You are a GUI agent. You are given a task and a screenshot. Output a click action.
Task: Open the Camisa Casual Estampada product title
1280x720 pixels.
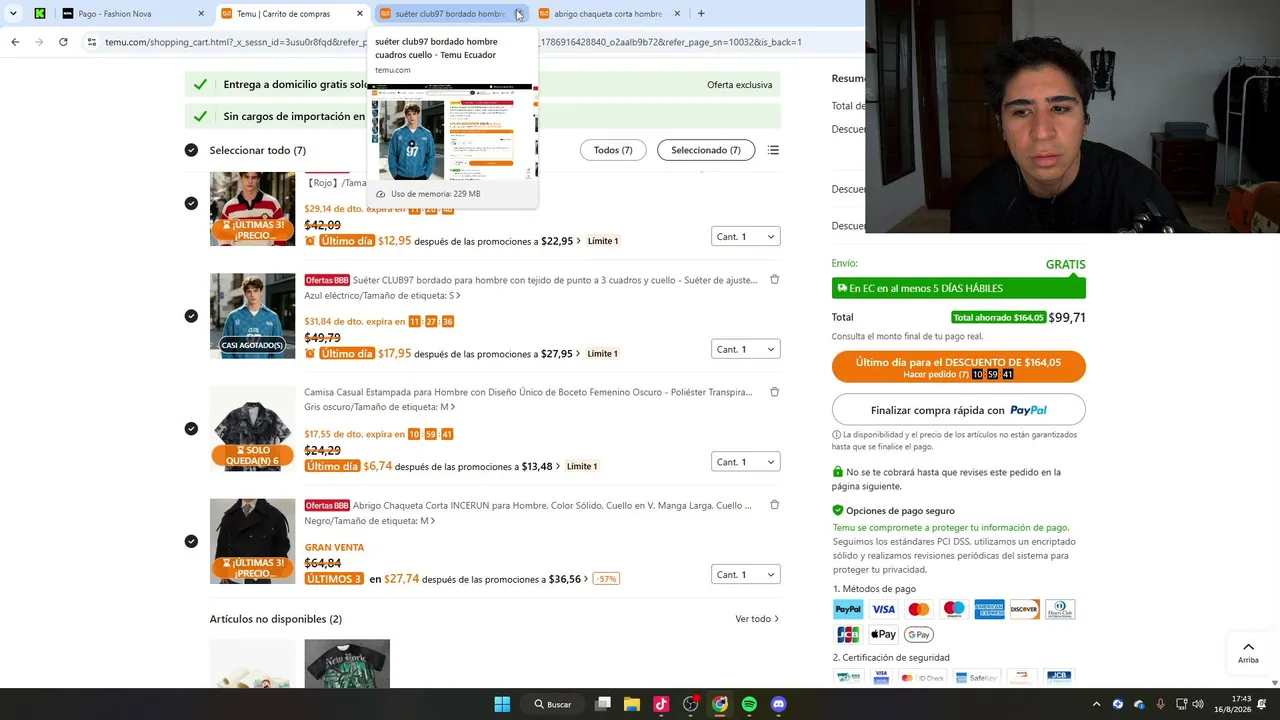[528, 392]
